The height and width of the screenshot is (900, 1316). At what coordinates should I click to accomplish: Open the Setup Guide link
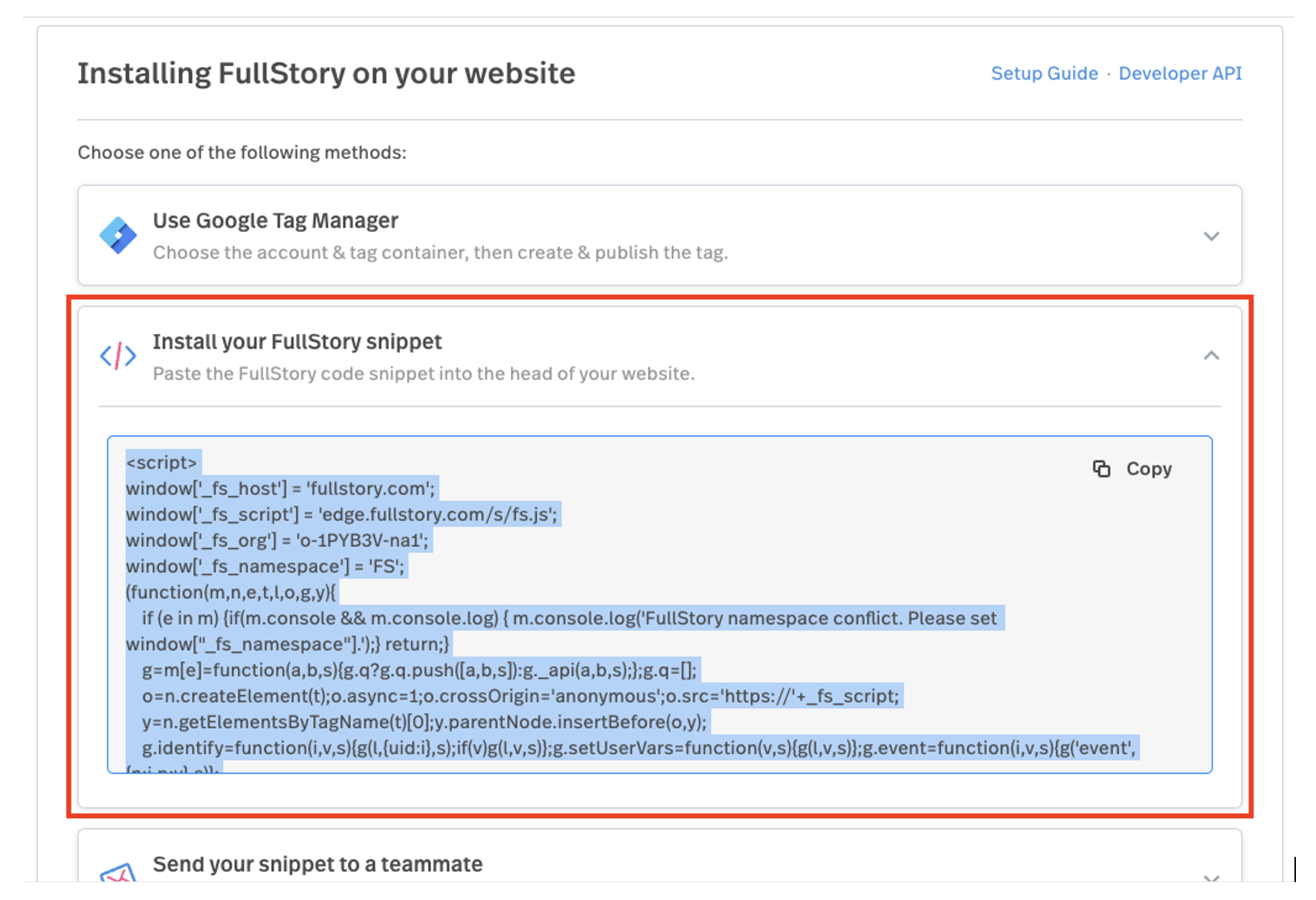(x=1044, y=74)
